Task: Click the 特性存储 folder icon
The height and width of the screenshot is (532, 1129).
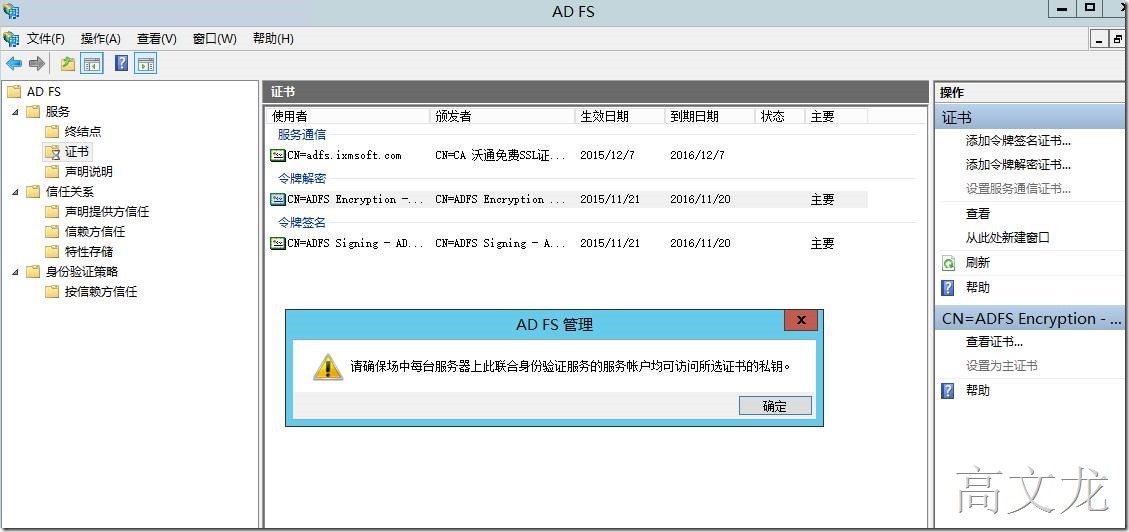Action: 52,251
